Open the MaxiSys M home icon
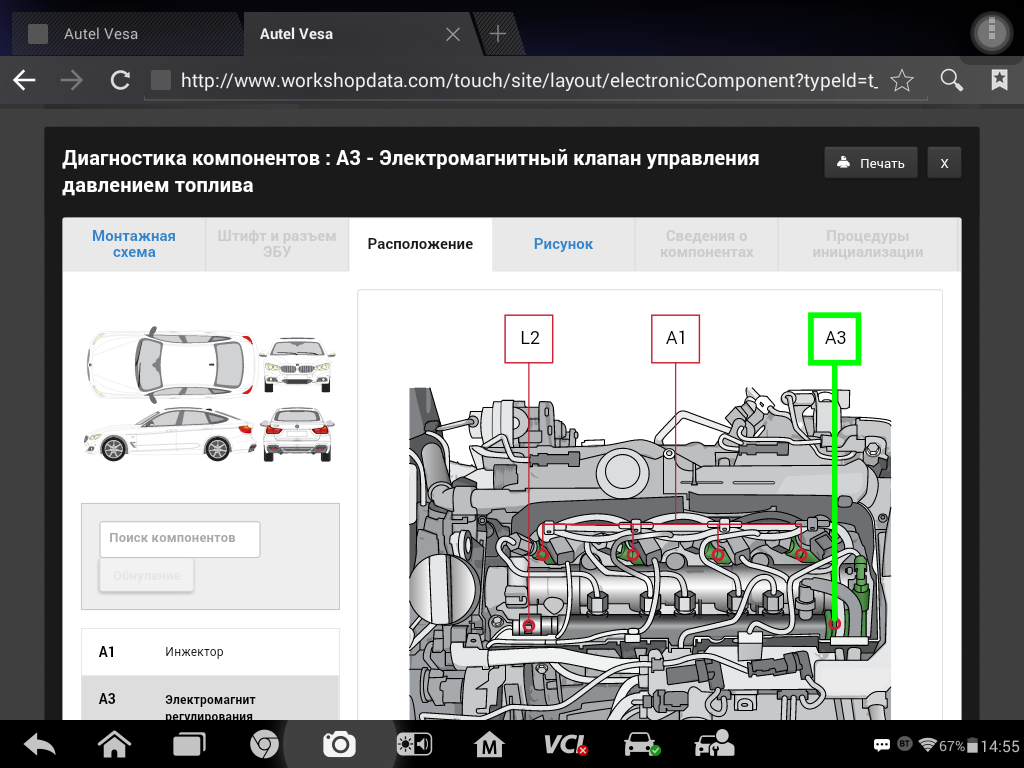The image size is (1024, 768). coord(488,744)
